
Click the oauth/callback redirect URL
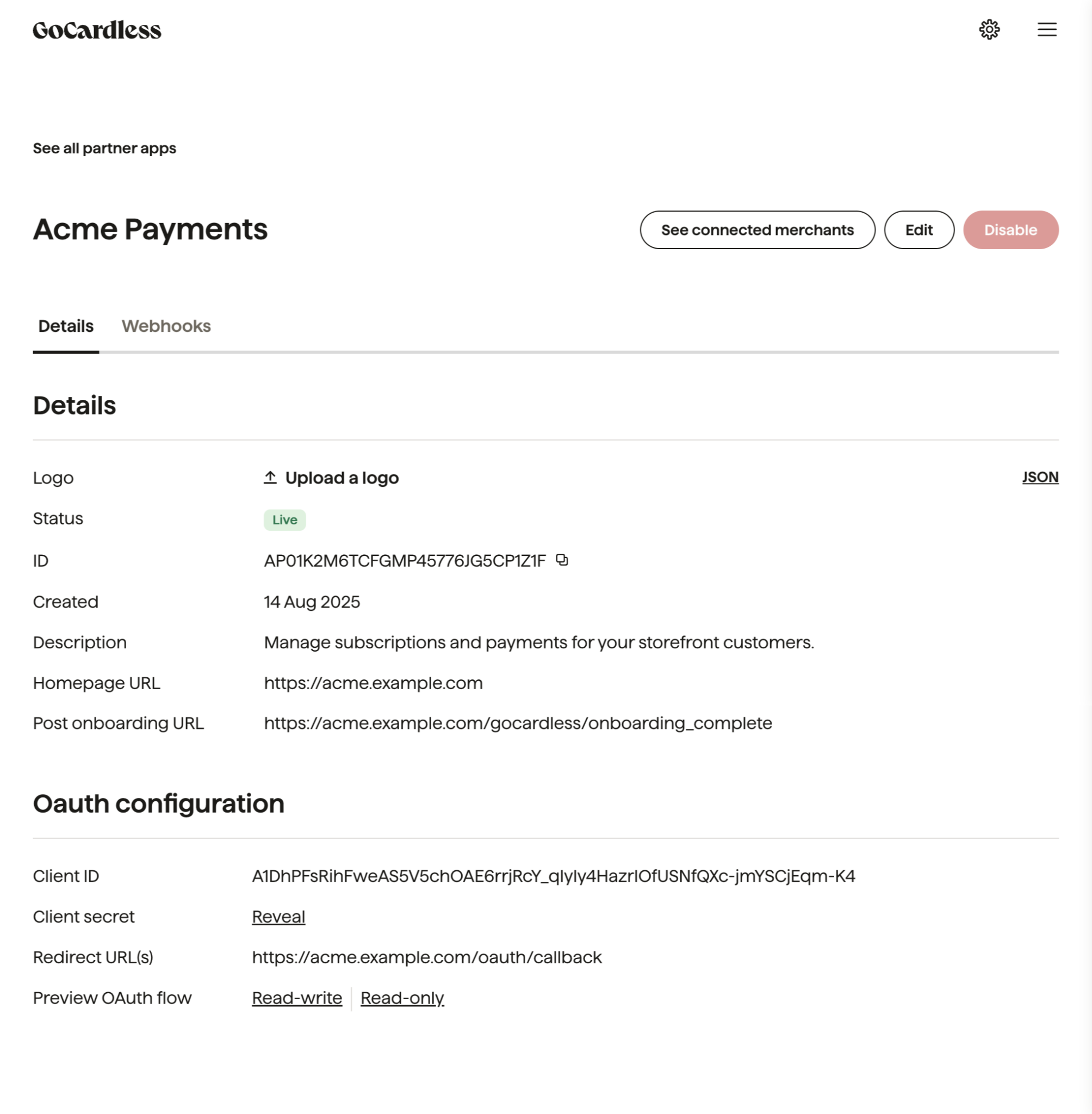click(427, 957)
